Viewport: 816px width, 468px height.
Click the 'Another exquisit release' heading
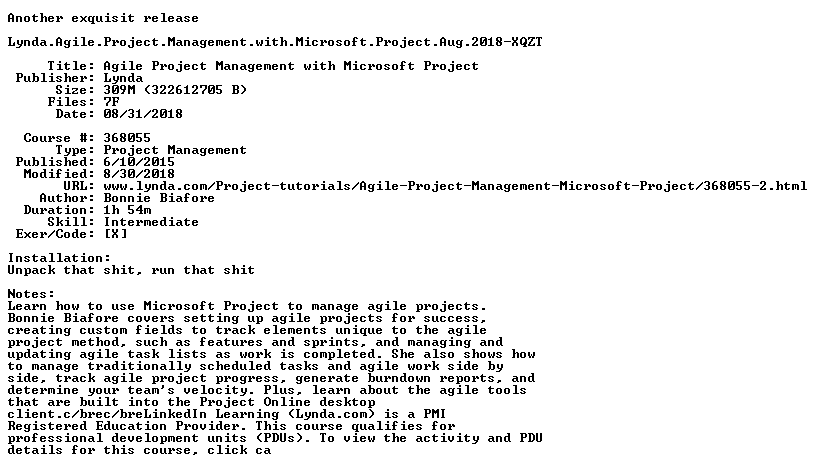(103, 18)
